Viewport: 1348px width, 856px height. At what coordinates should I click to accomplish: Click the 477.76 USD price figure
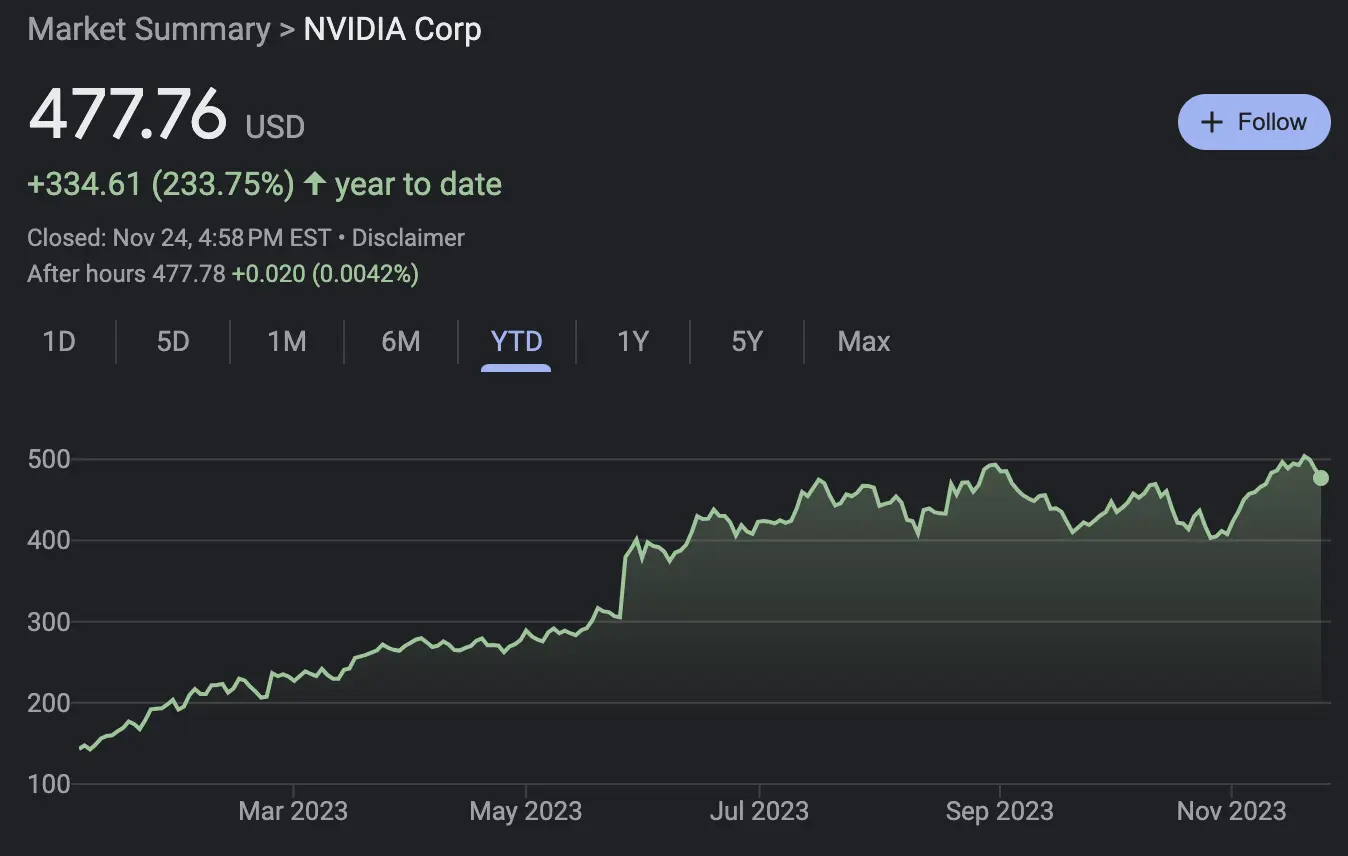tap(166, 115)
